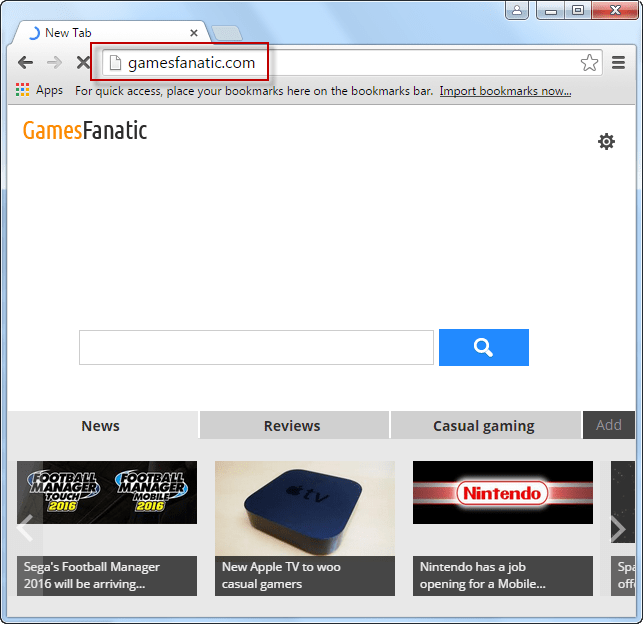
Task: Open the Chrome hamburger menu
Action: 618,63
